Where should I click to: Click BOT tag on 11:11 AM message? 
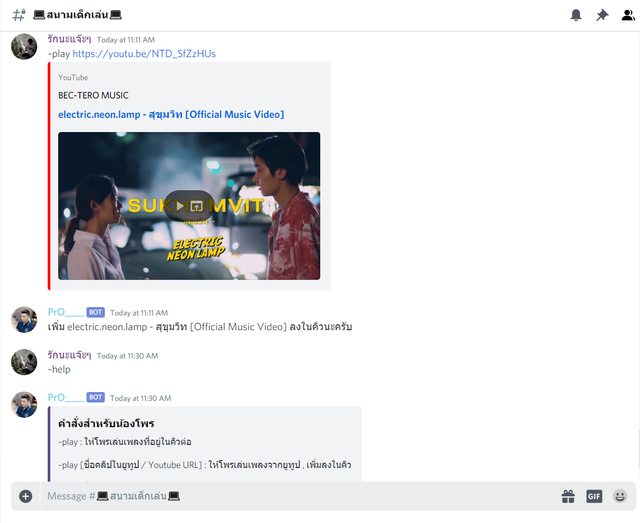[96, 312]
